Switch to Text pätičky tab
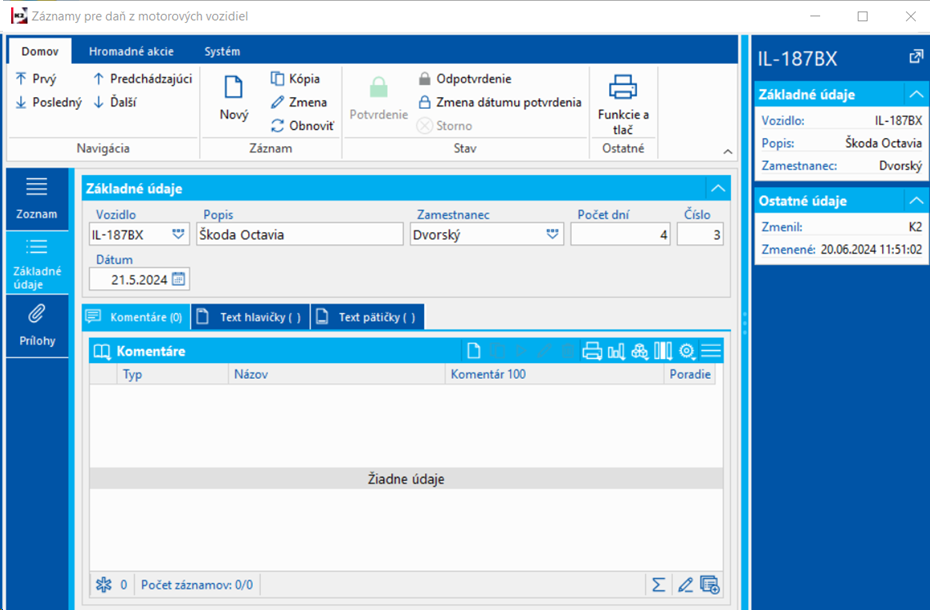930x610 pixels. tap(368, 317)
